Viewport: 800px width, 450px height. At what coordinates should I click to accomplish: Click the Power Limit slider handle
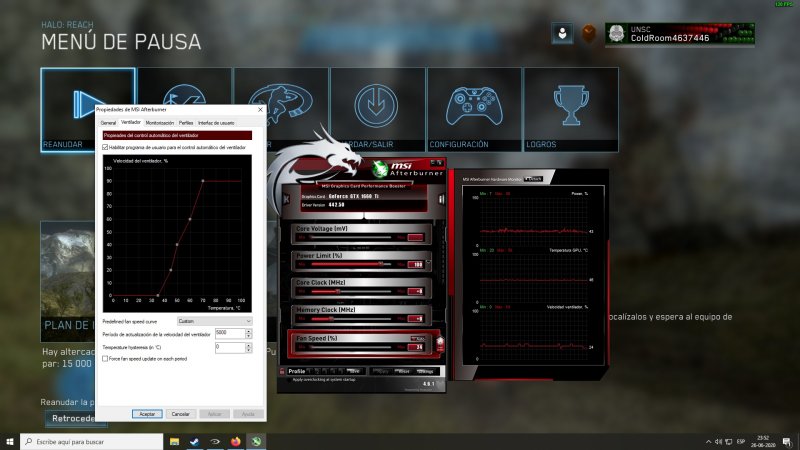(381, 264)
